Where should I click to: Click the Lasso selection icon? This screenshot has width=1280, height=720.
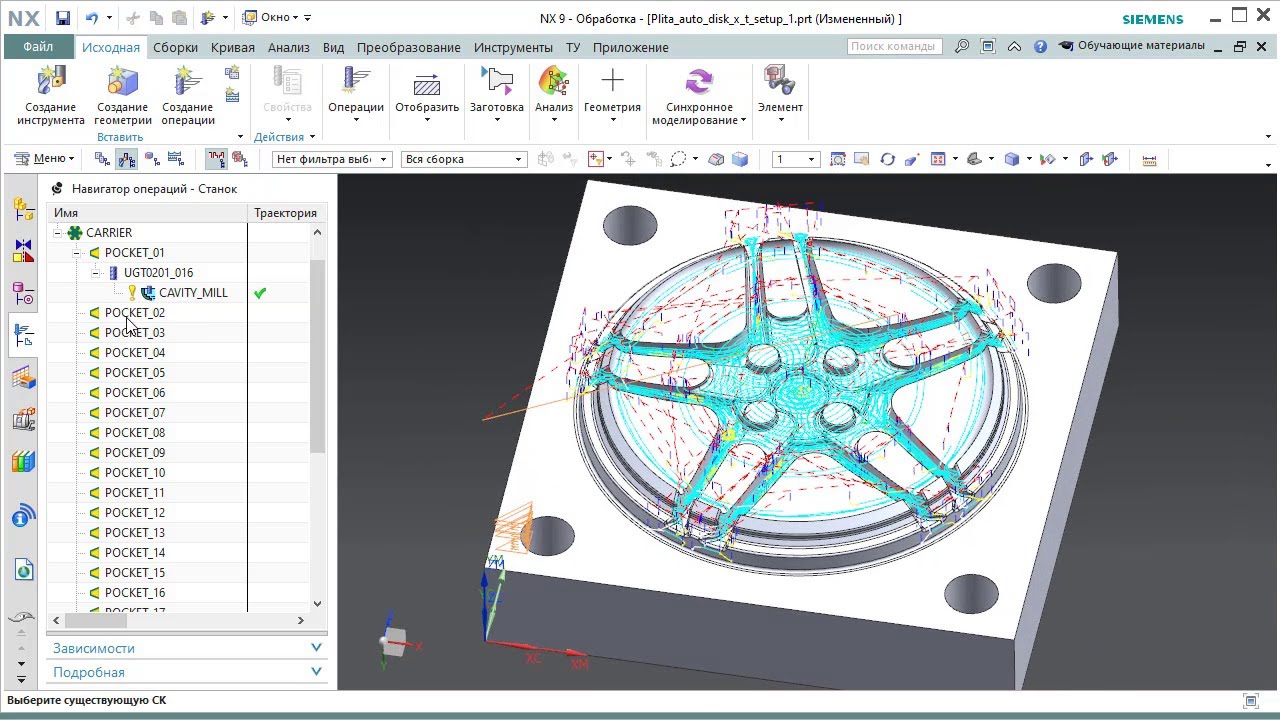coord(678,159)
